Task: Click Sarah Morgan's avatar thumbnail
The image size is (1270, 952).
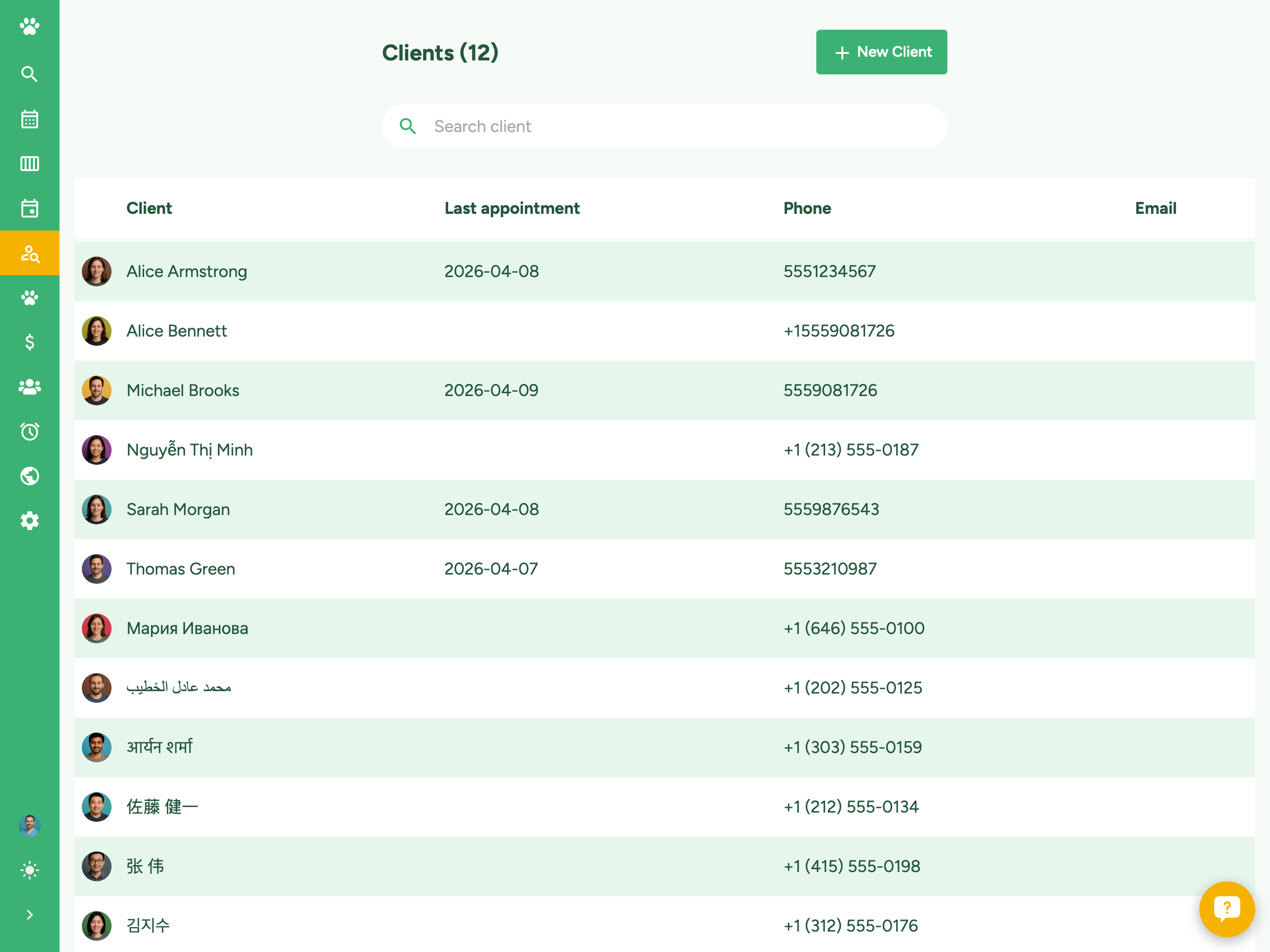Action: [x=96, y=509]
